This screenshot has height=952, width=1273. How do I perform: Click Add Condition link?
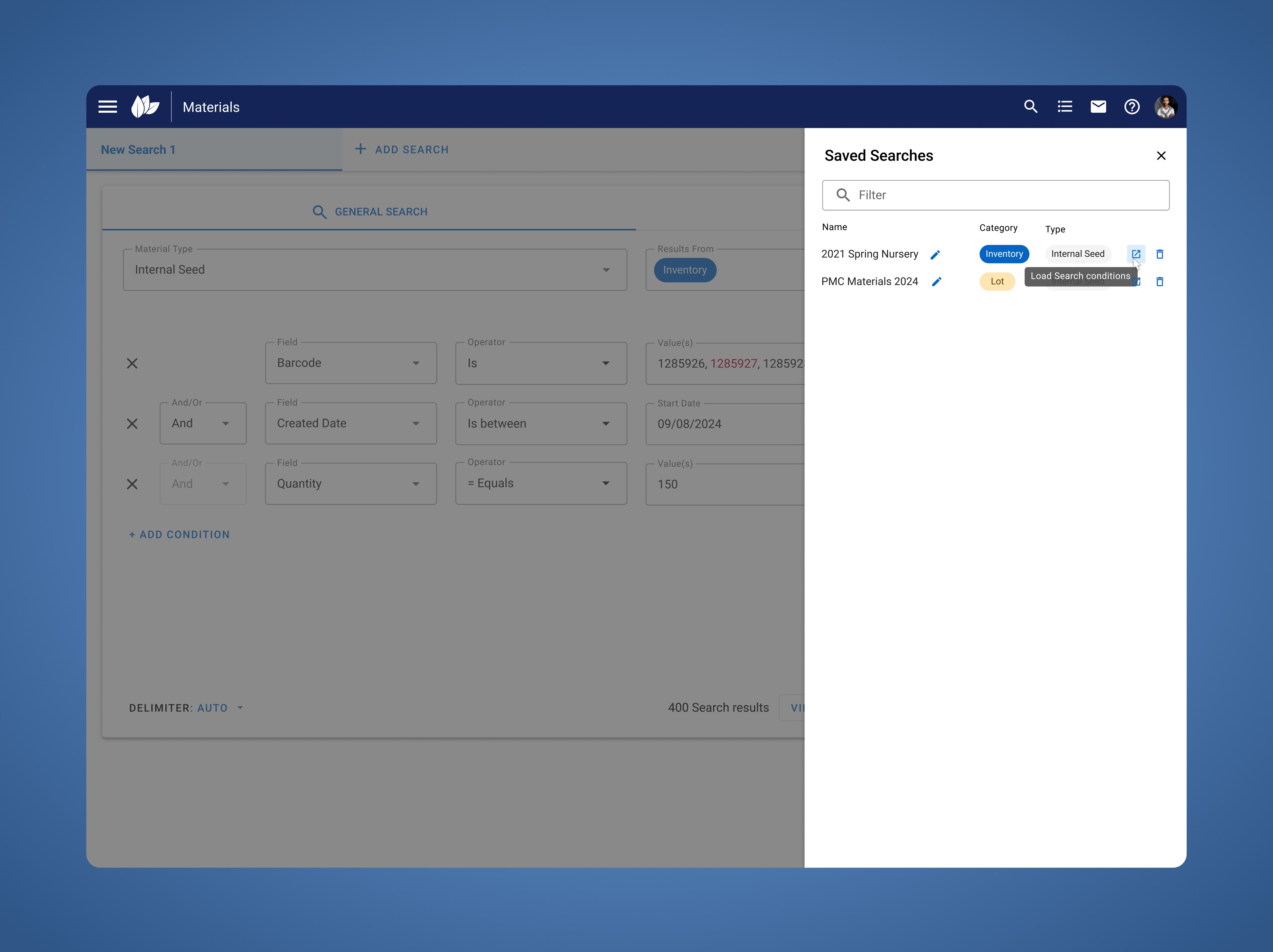pyautogui.click(x=180, y=535)
